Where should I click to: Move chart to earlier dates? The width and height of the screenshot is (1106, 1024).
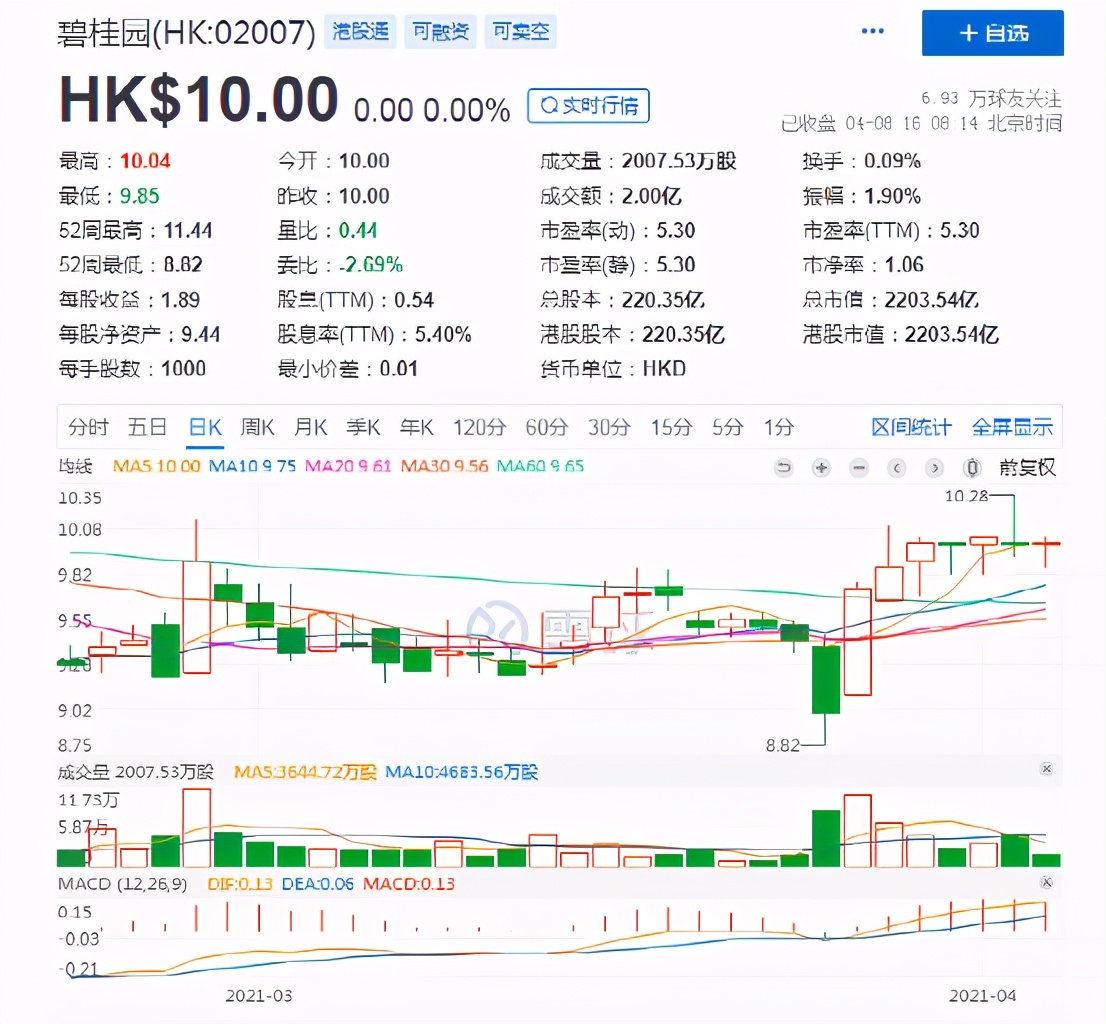[x=897, y=468]
